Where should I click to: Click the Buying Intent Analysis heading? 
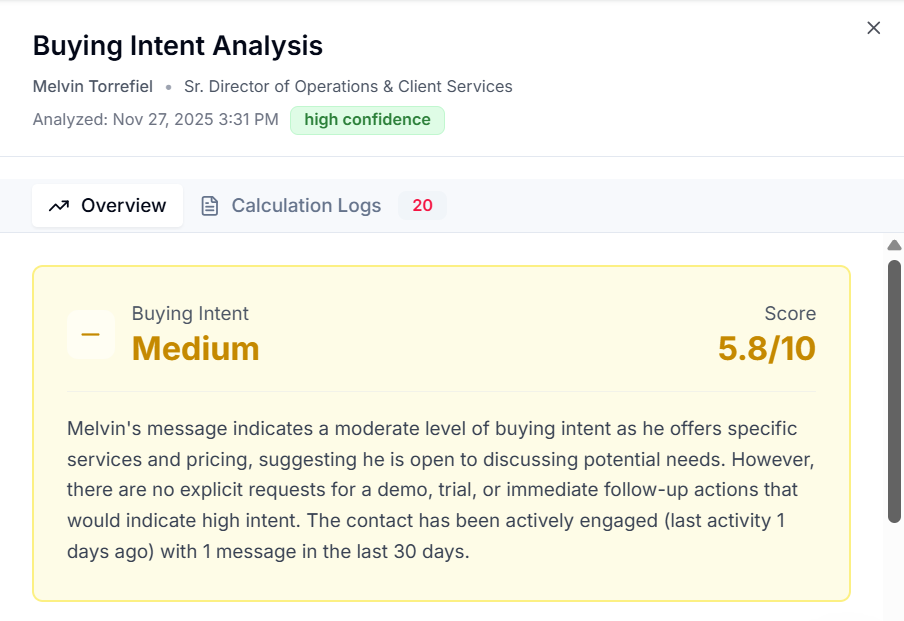tap(177, 46)
